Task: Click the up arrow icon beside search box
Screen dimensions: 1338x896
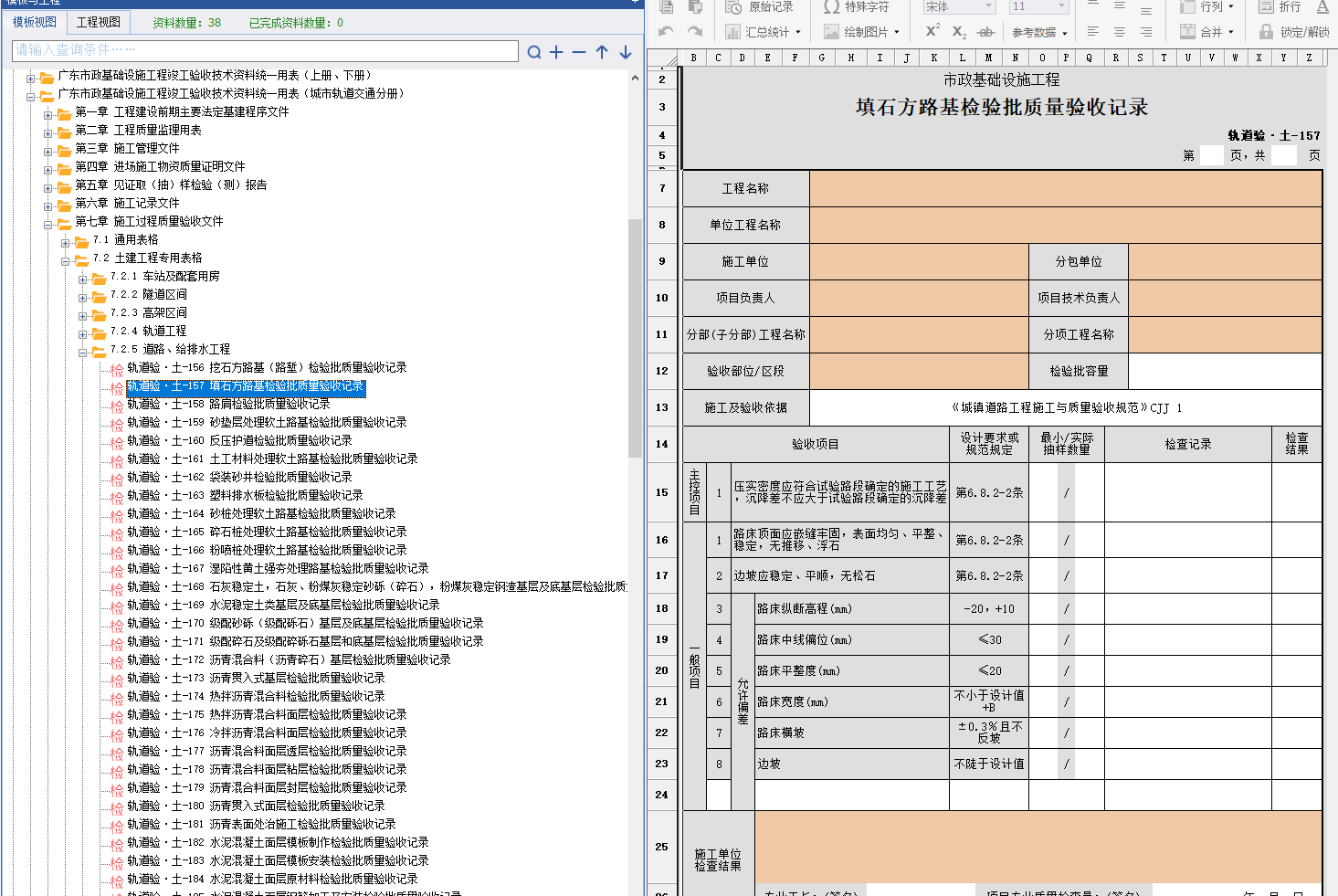Action: [x=602, y=52]
